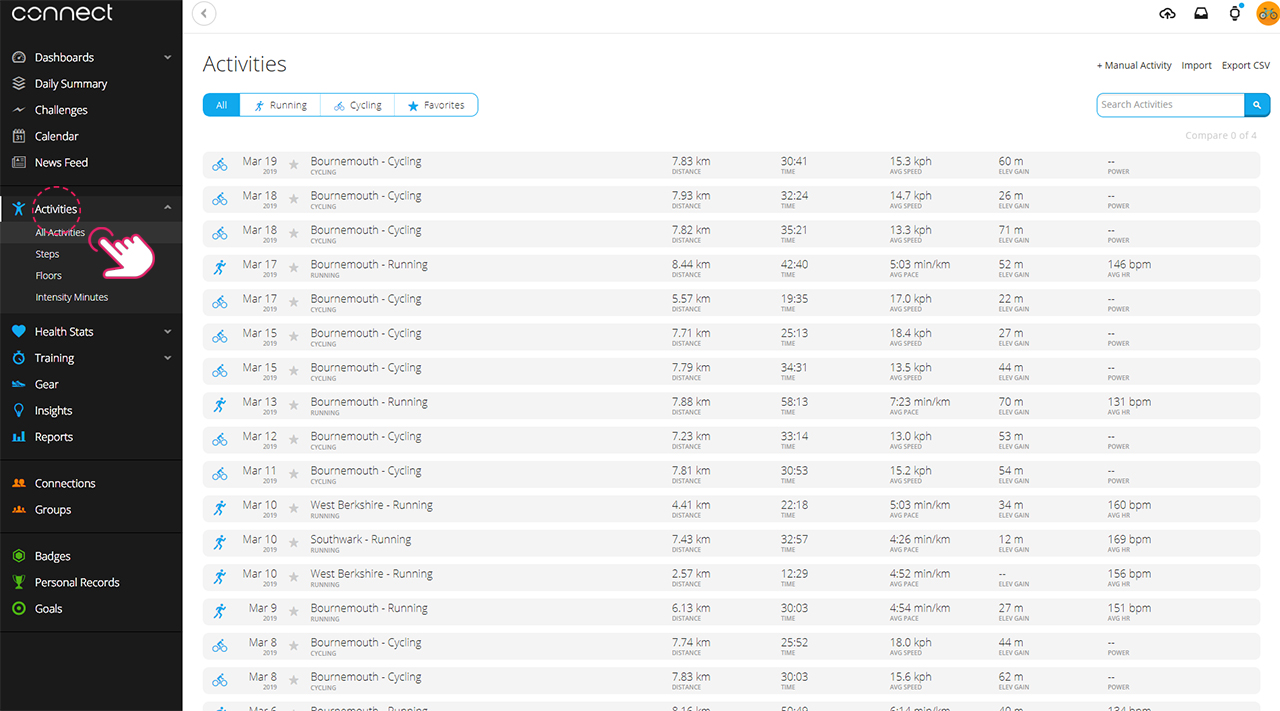Image resolution: width=1280 pixels, height=711 pixels.
Task: Click the blue search magnifier button
Action: click(1257, 105)
